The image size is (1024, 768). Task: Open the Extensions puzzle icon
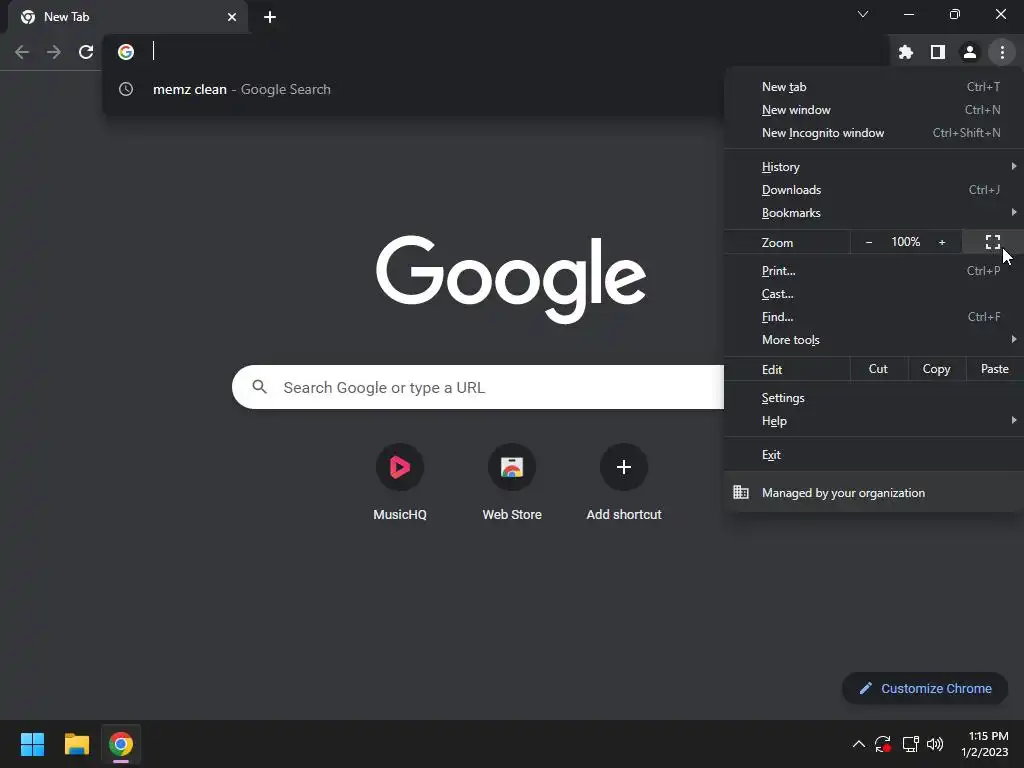[905, 52]
